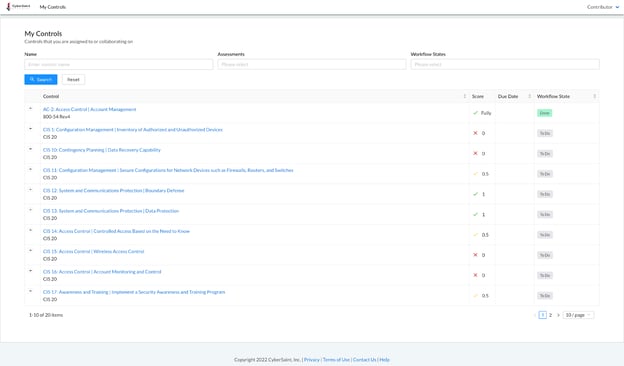Expand the CIS 16 Account Monitoring row
Screen dimensions: 624x366
[x=31, y=271]
